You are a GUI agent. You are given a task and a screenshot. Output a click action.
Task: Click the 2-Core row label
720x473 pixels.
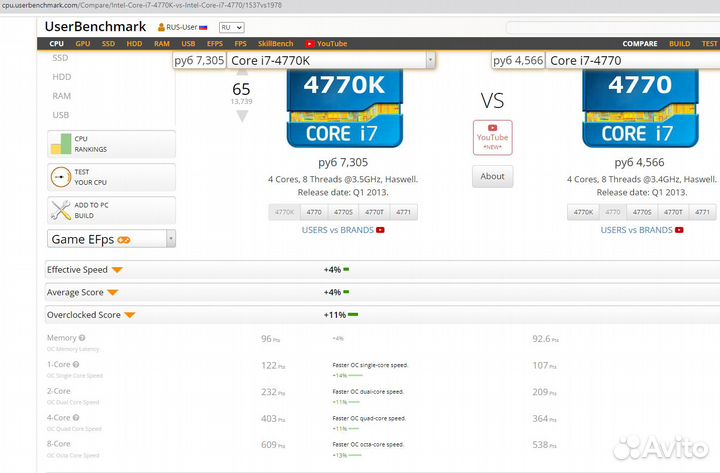(x=58, y=391)
